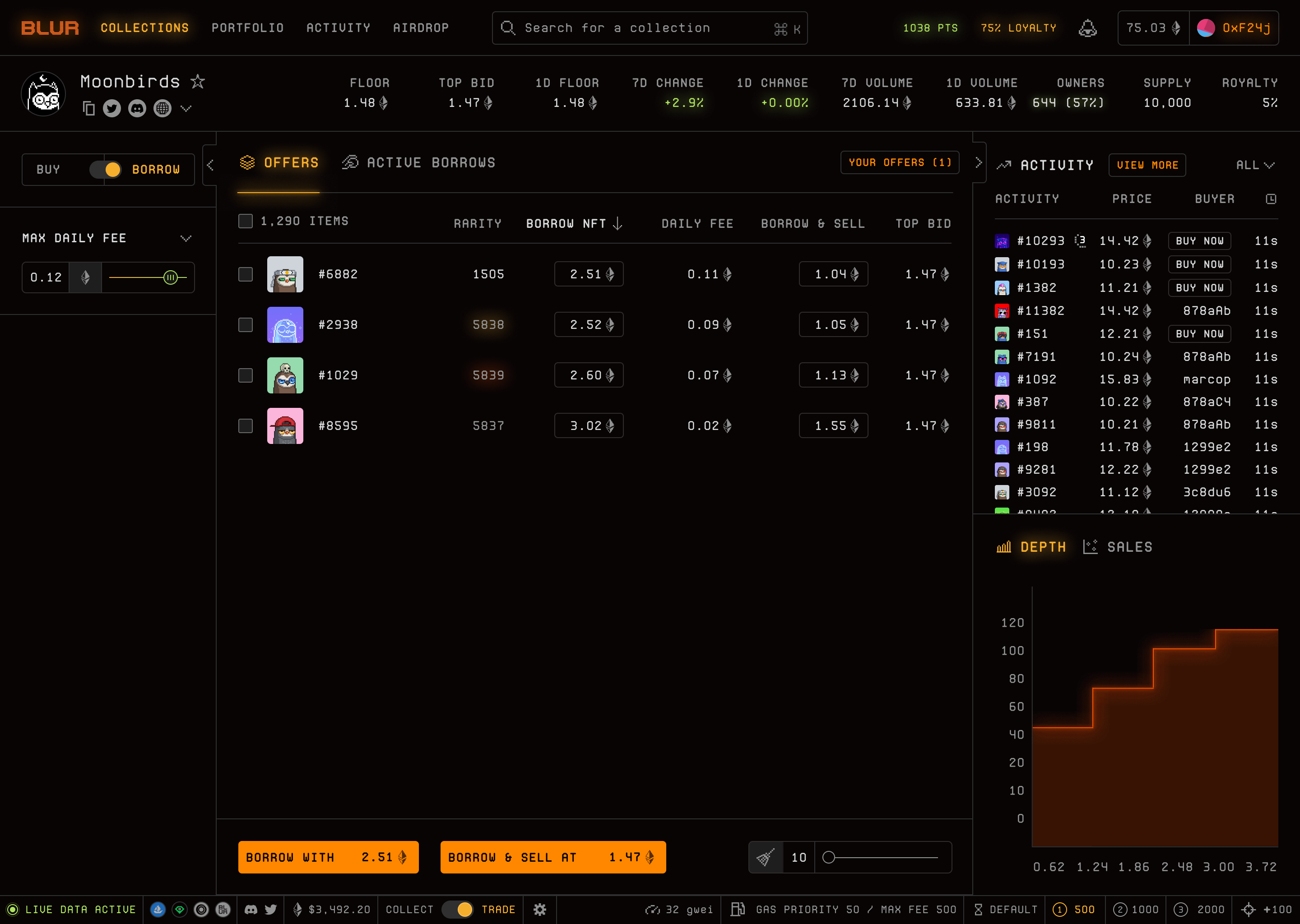Viewport: 1300px width, 924px height.
Task: Open the Moonbirds Twitter page
Action: click(x=111, y=108)
